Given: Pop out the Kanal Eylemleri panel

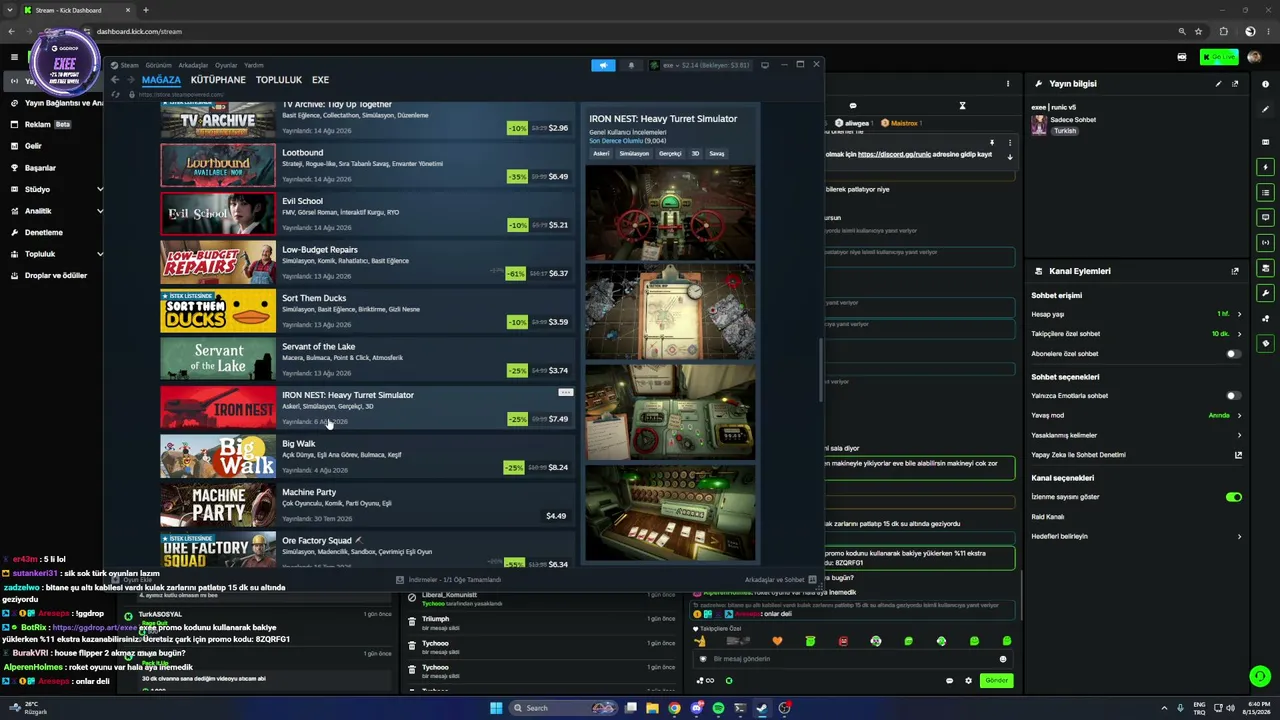Looking at the screenshot, I should [x=1235, y=271].
